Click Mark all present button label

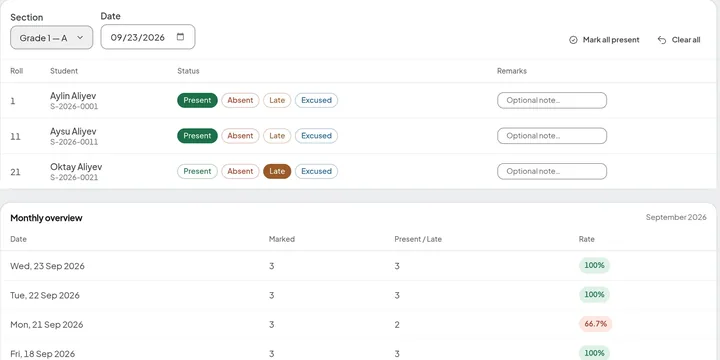coord(611,40)
